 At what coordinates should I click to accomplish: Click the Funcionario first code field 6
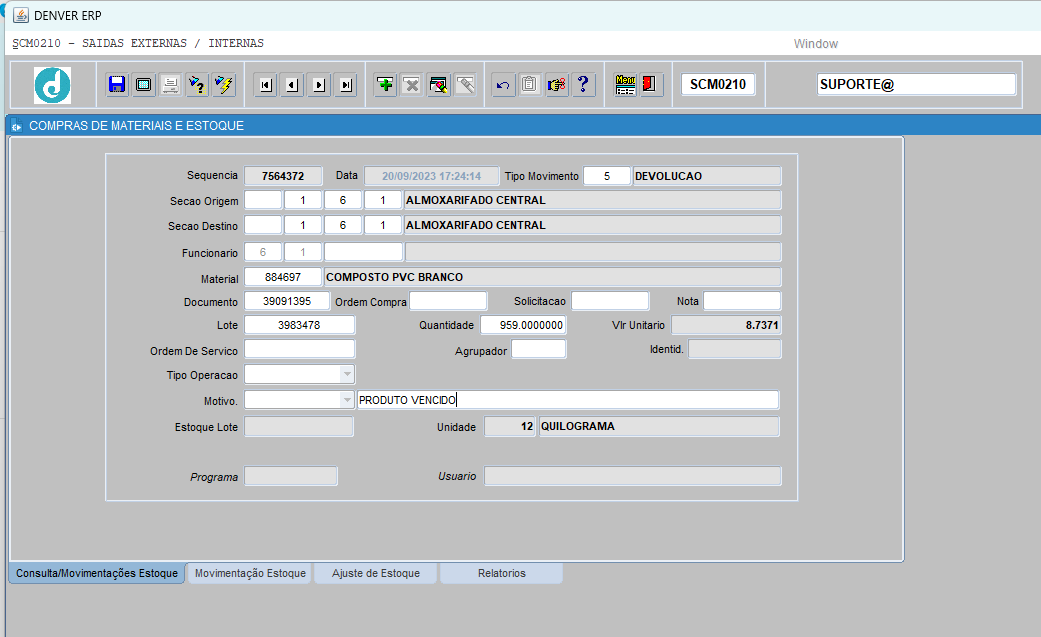263,252
